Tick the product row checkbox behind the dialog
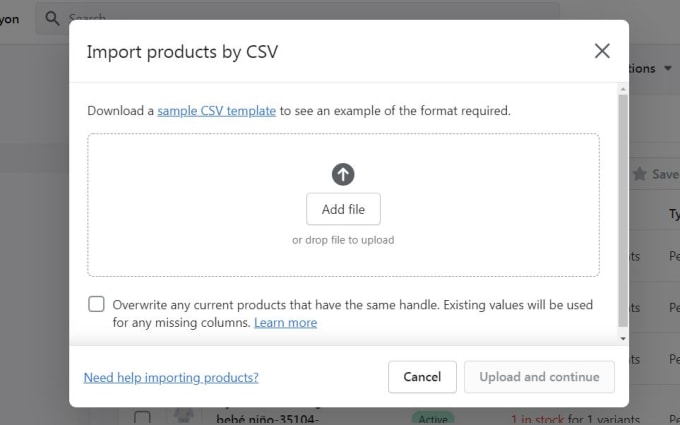Image resolution: width=680 pixels, height=425 pixels. click(142, 417)
